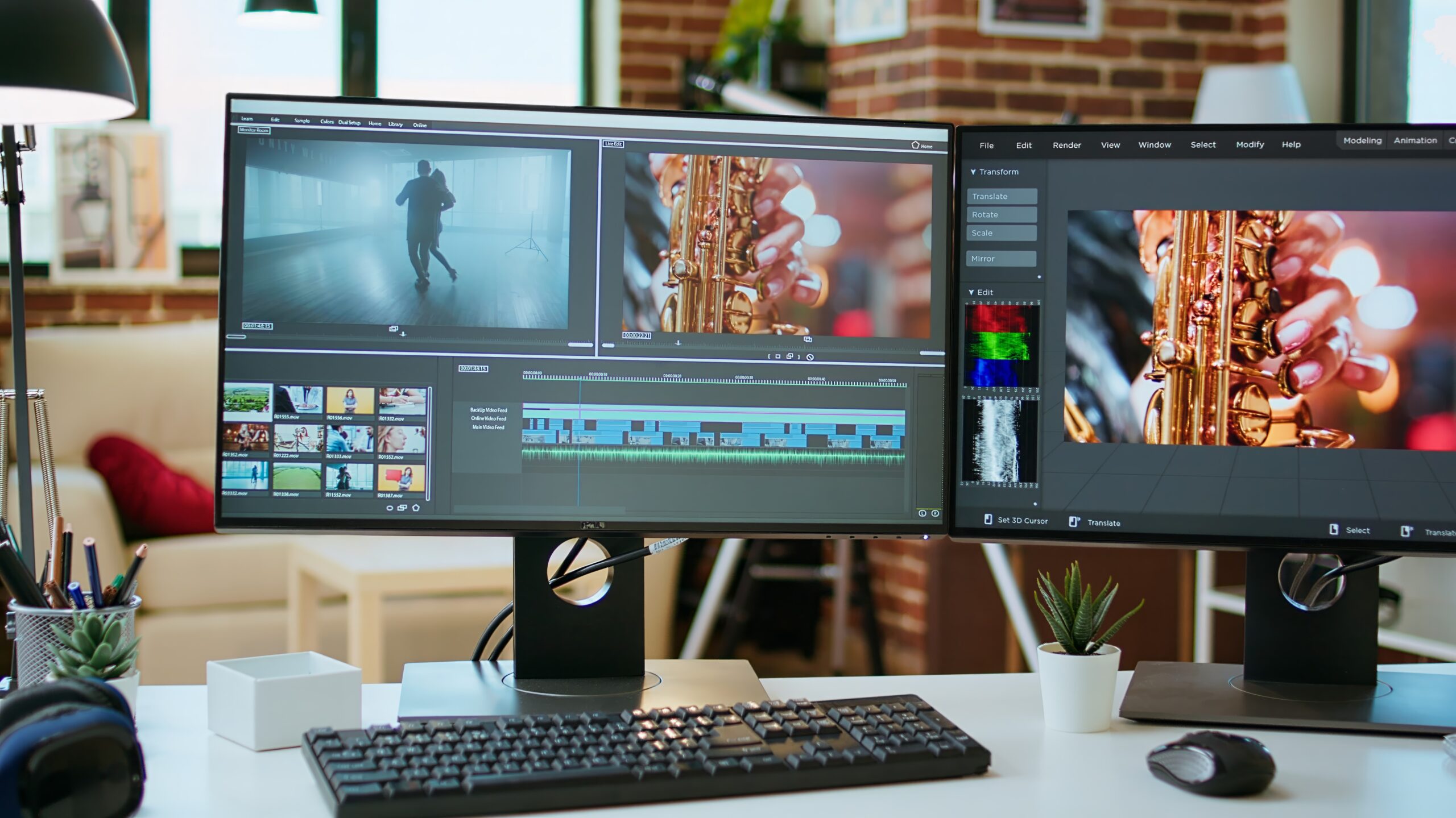Open the Render menu on right monitor
This screenshot has width=1456, height=818.
[x=1066, y=145]
